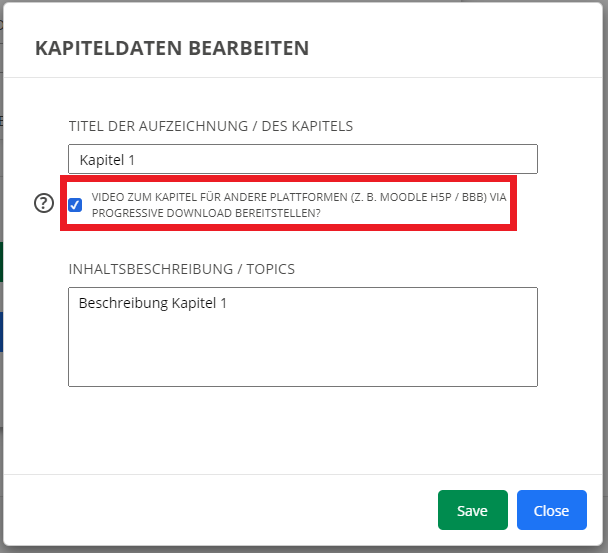Click the bottom-right corner of description textarea
Viewport: 608px width, 553px height.
click(x=531, y=380)
